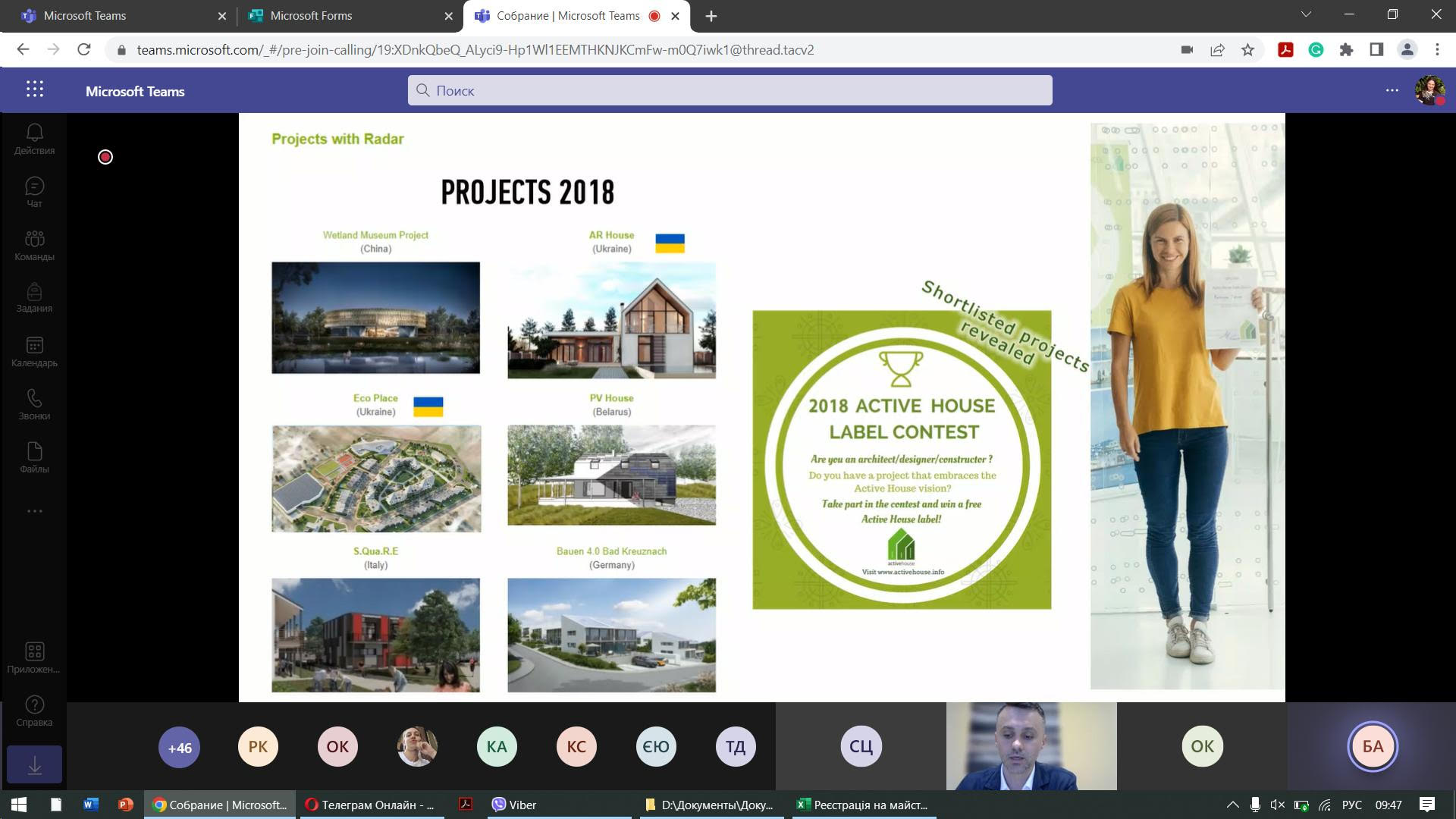Image resolution: width=1456 pixels, height=819 pixels.
Task: Bookmark this page with the star icon
Action: click(1247, 50)
